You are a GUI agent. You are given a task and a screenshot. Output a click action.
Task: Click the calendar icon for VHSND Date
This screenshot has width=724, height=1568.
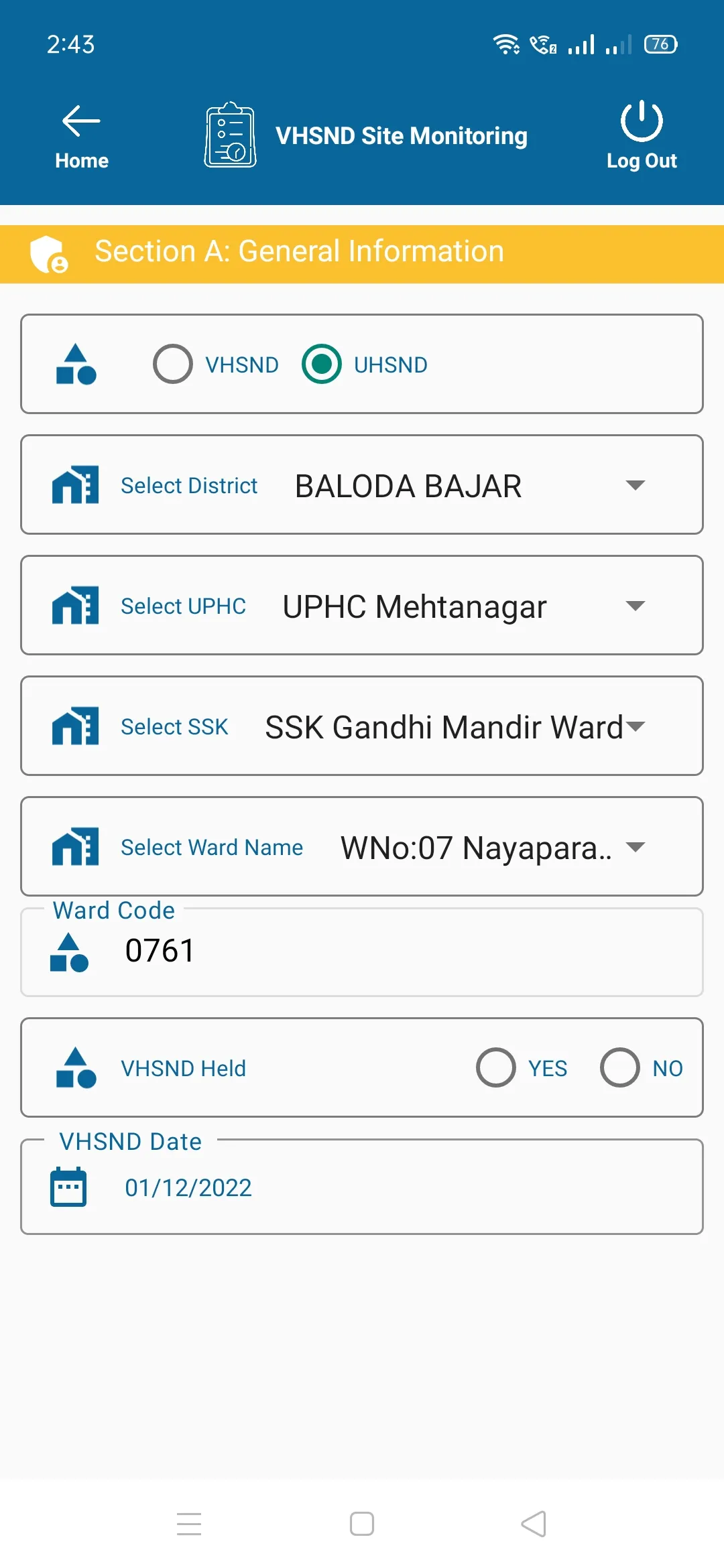(x=68, y=1187)
